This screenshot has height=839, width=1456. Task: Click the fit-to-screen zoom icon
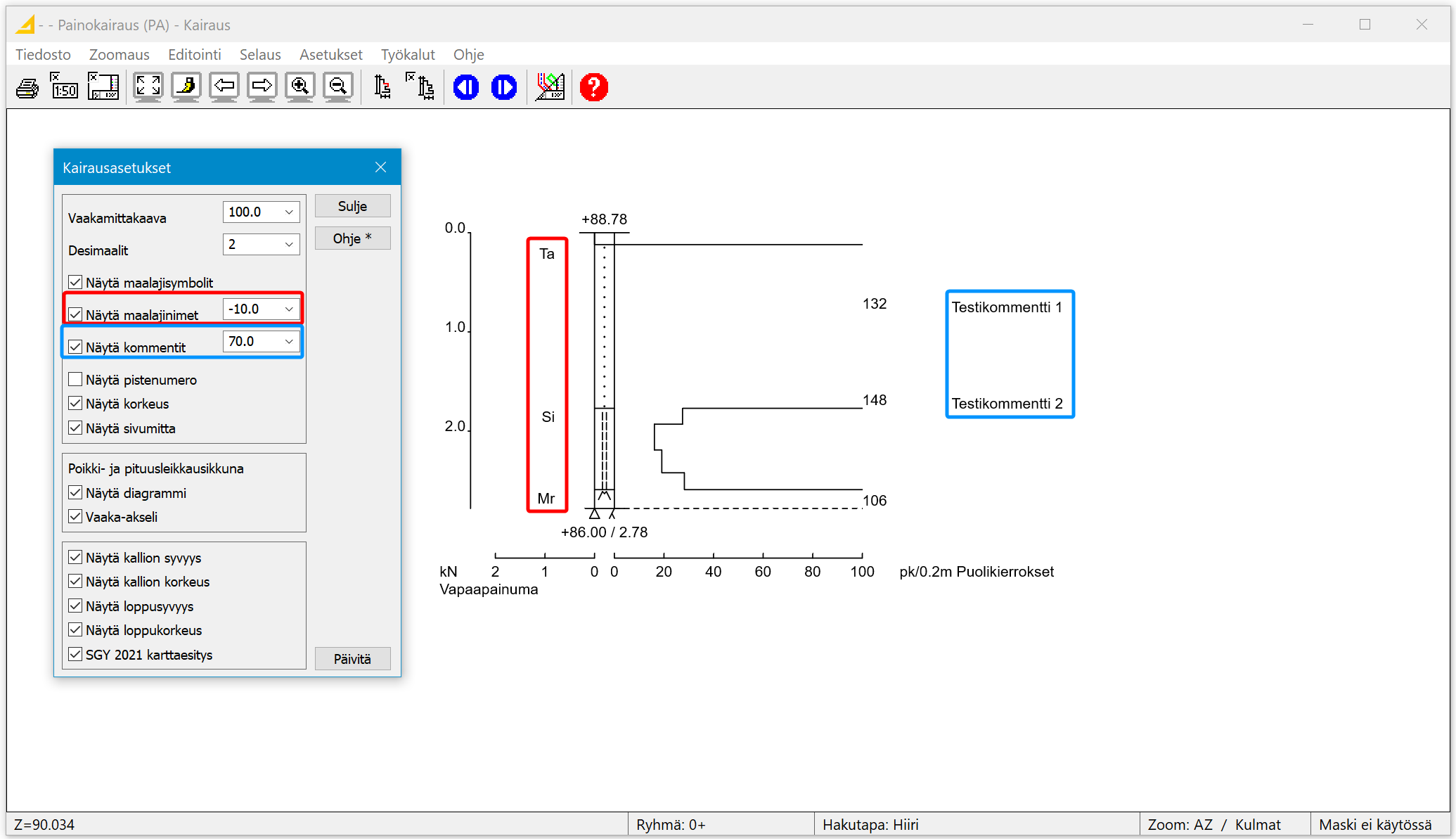pos(148,87)
